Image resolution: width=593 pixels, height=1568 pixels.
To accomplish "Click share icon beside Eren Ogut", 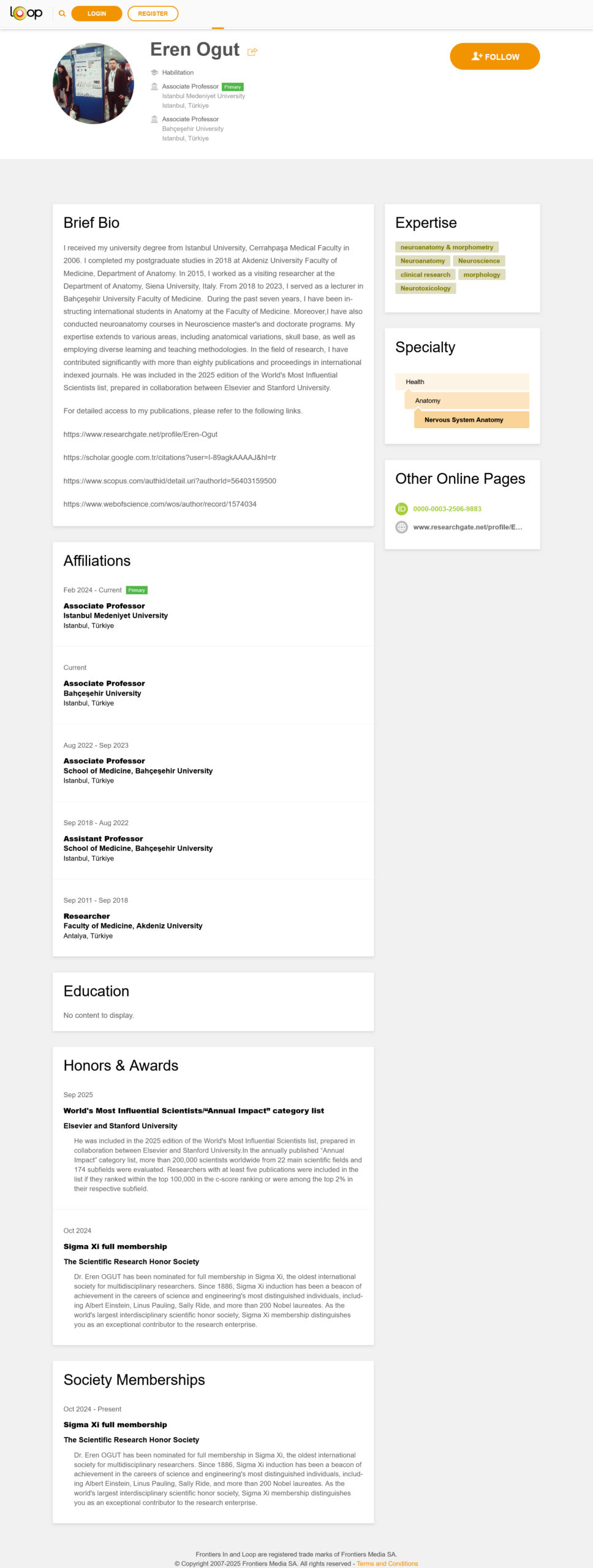I will 252,52.
